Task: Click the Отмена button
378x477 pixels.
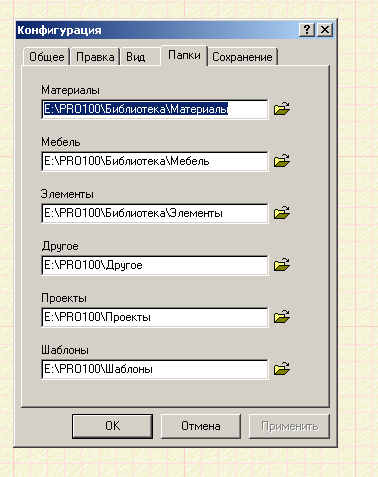Action: [x=201, y=426]
